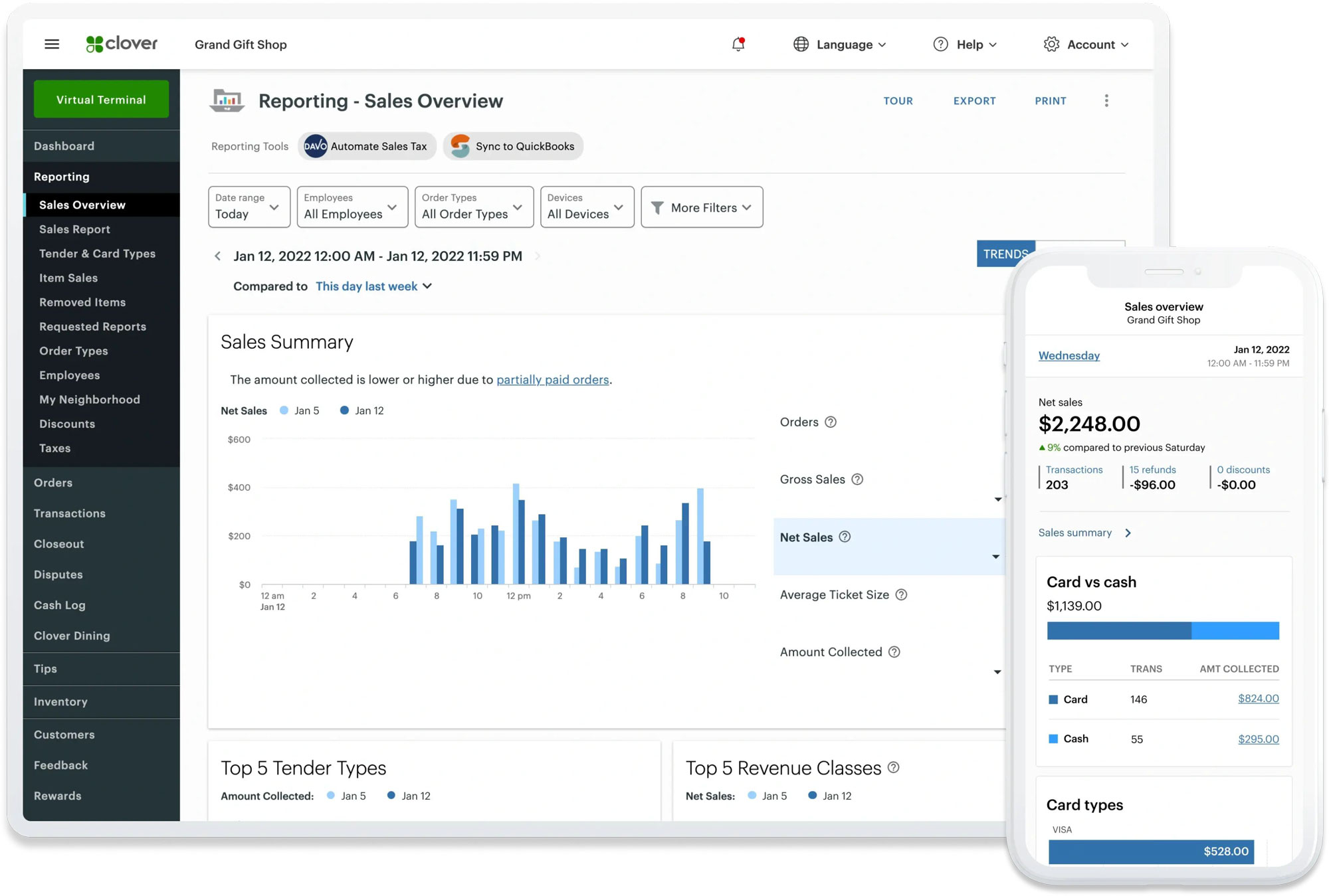Expand the More Filters dropdown
The image size is (1329, 896).
702,207
